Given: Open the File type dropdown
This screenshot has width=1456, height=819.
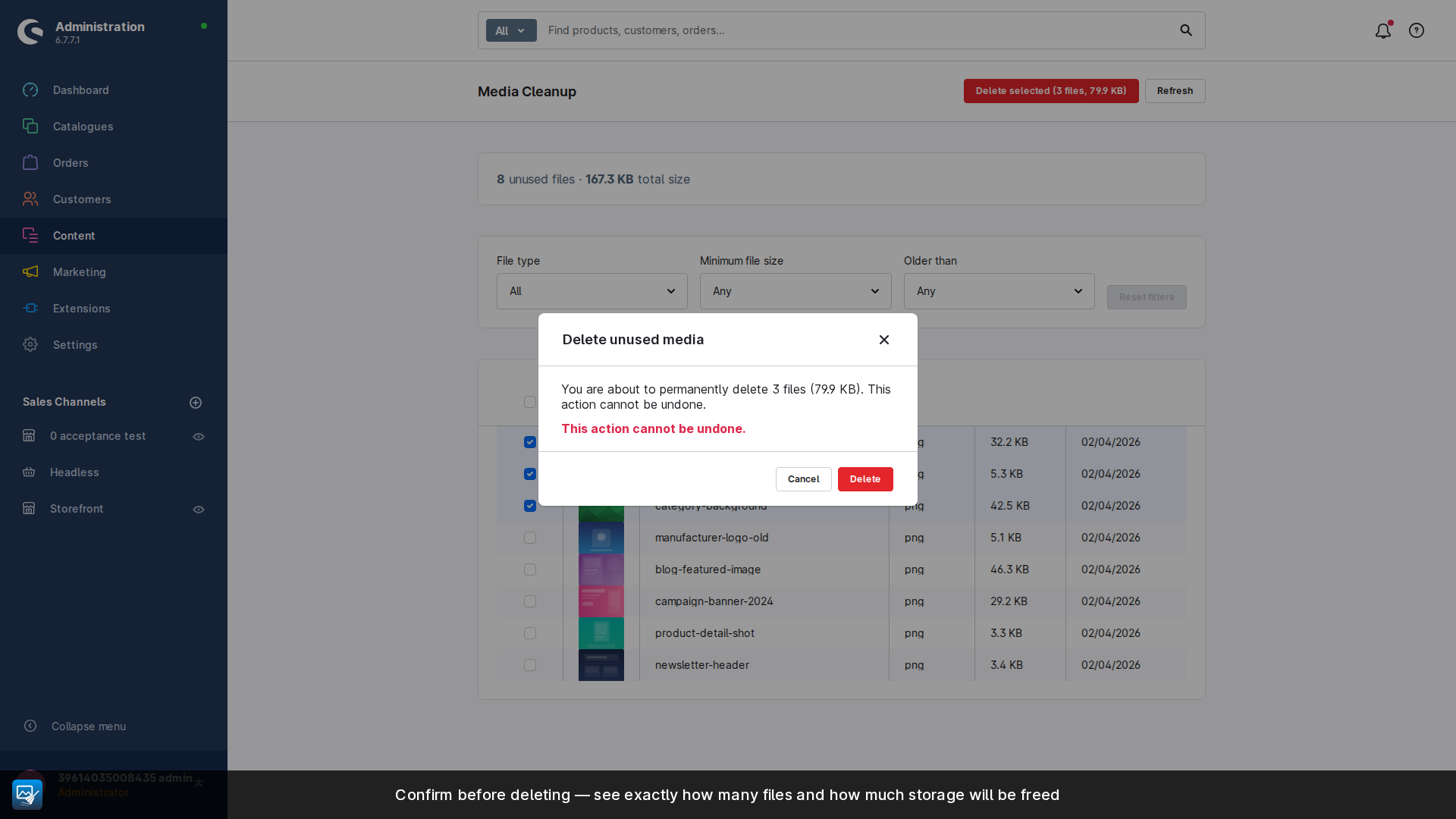Looking at the screenshot, I should 591,291.
